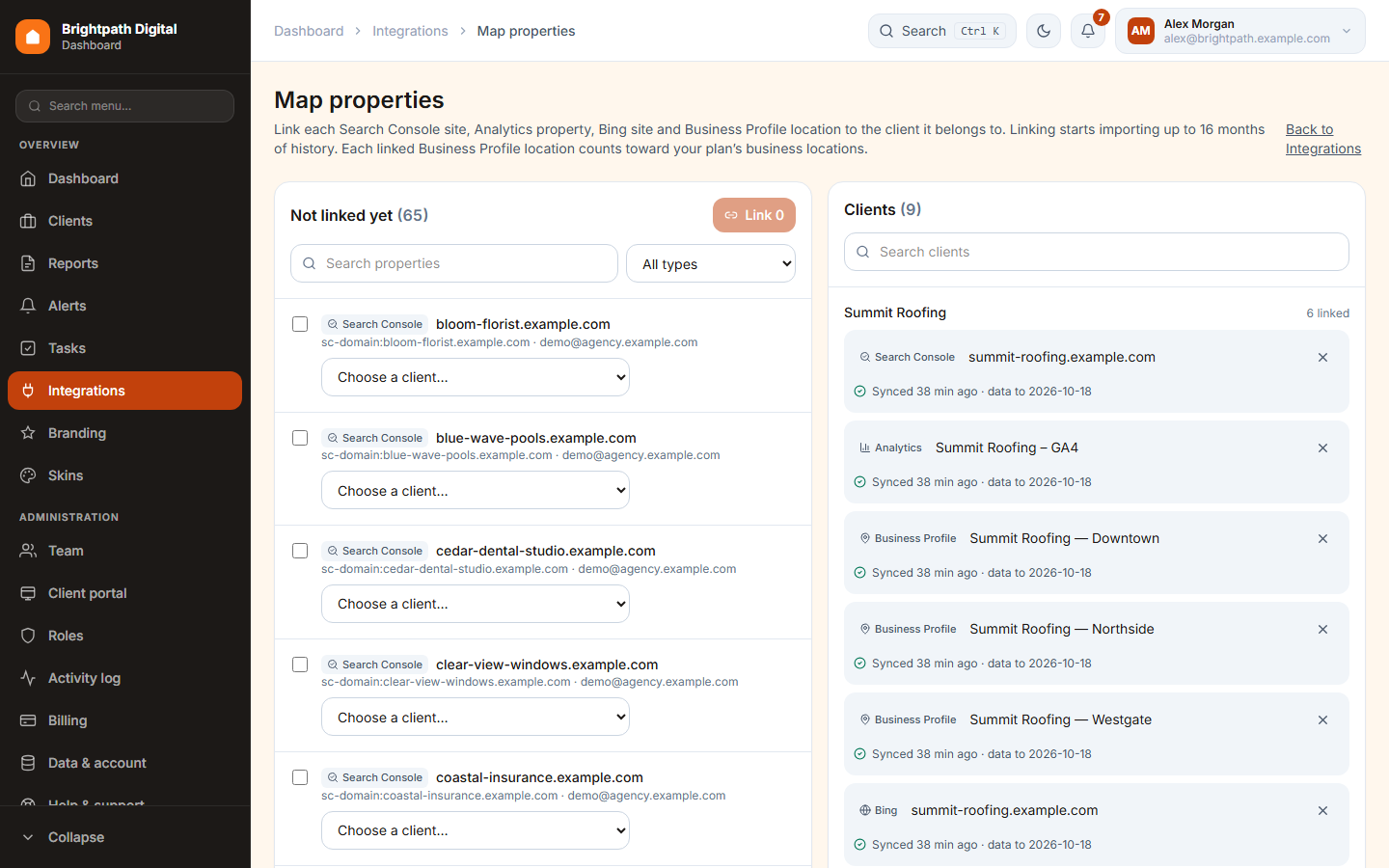Open Client portal in the sidebar
The width and height of the screenshot is (1389, 868).
tap(124, 593)
